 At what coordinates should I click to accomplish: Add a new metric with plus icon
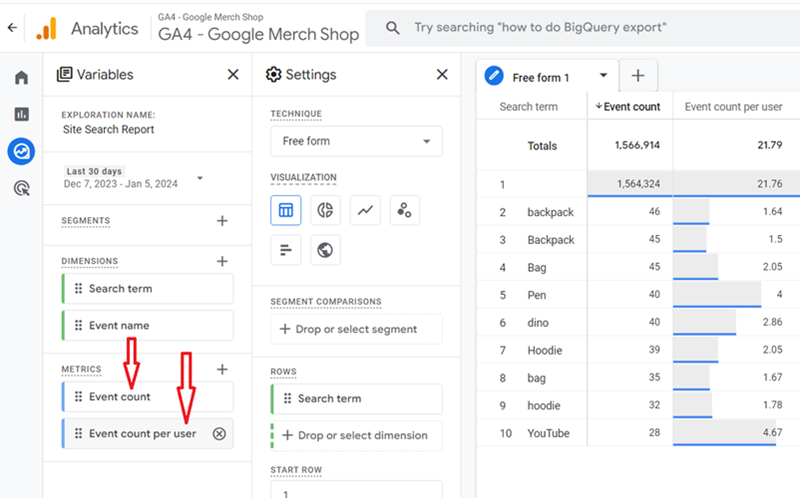coord(222,369)
